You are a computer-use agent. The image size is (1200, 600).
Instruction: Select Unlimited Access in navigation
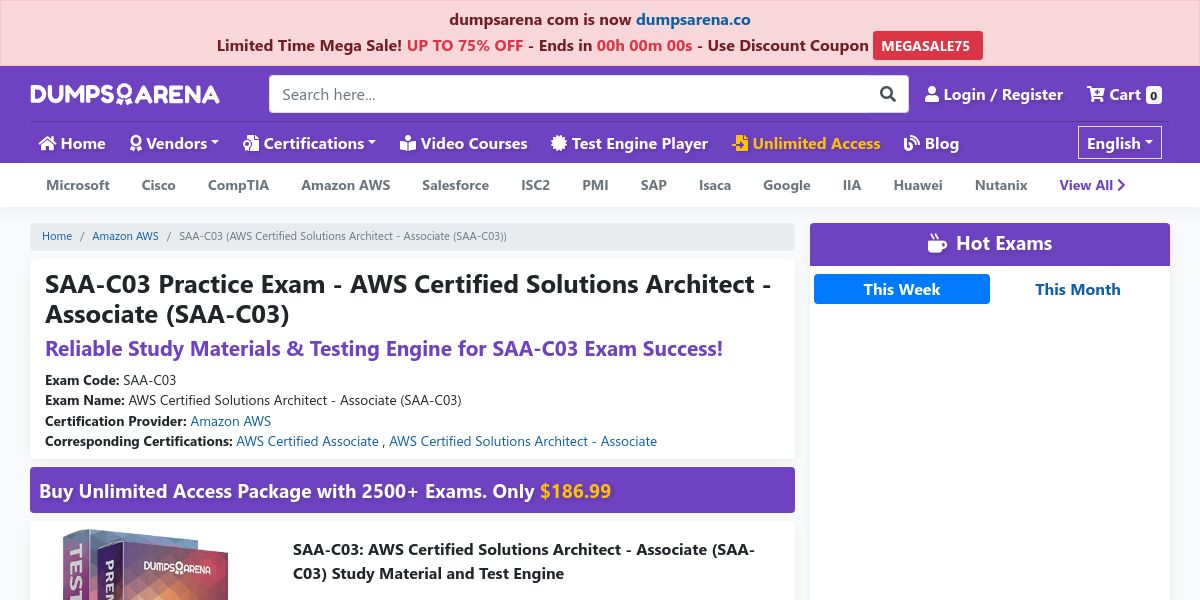coord(806,143)
